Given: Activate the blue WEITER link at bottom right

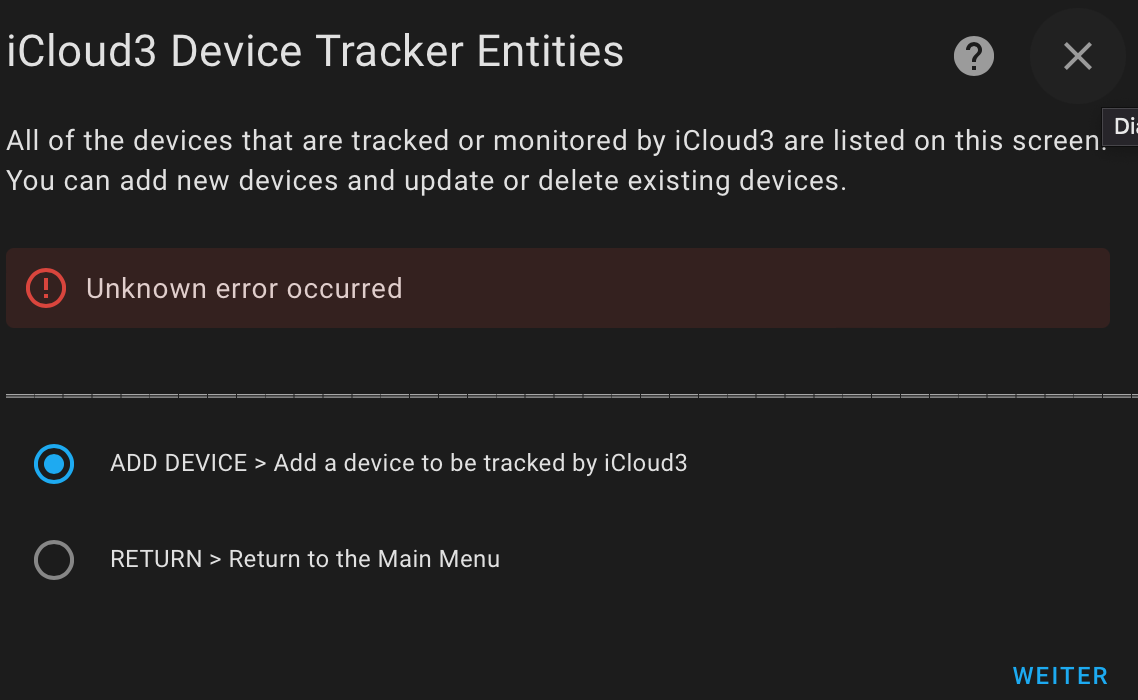Looking at the screenshot, I should tap(1060, 675).
